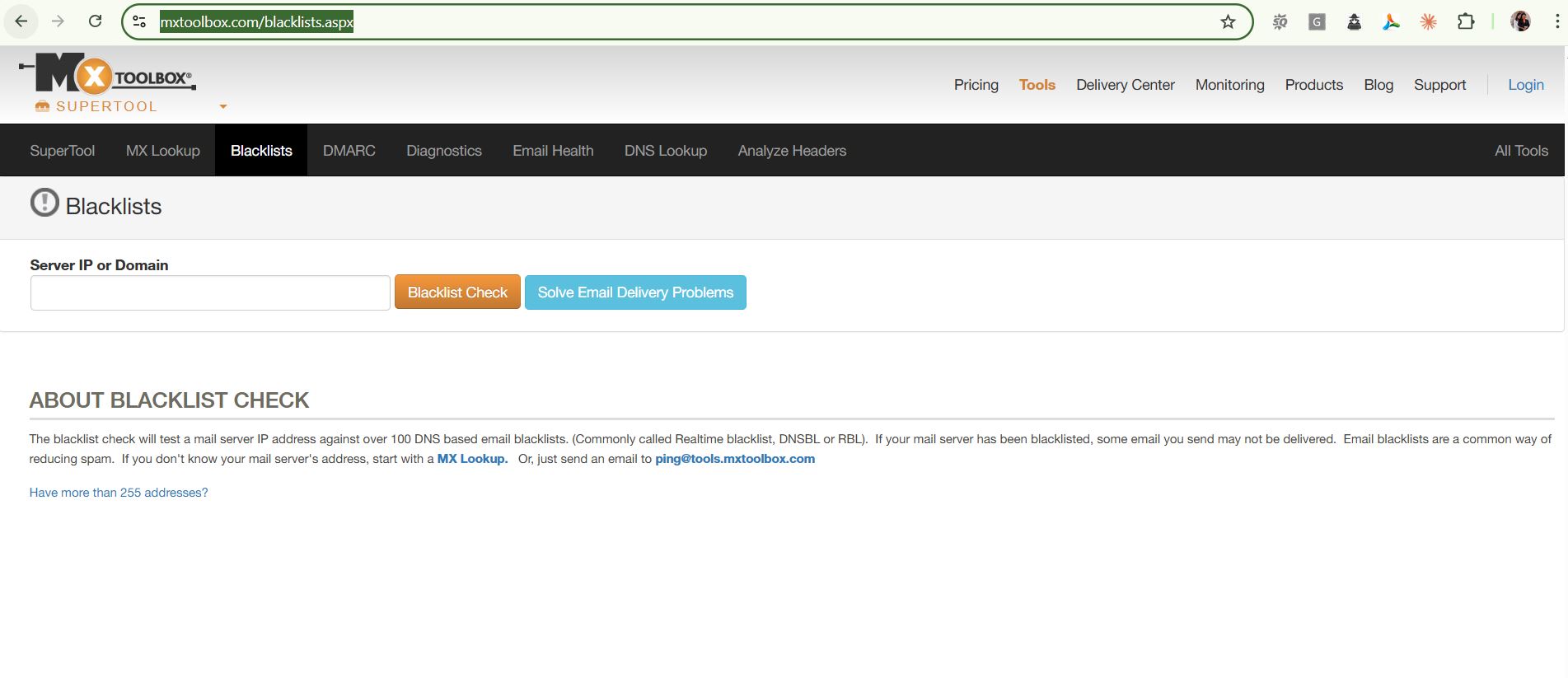
Task: Open the browser extensions puzzle icon
Action: pyautogui.click(x=1466, y=22)
